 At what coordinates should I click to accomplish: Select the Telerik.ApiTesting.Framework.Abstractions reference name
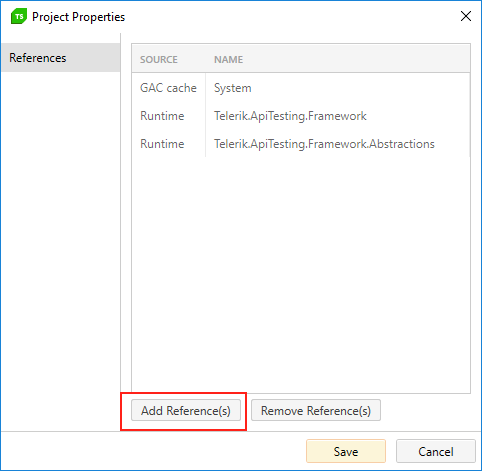[x=324, y=144]
